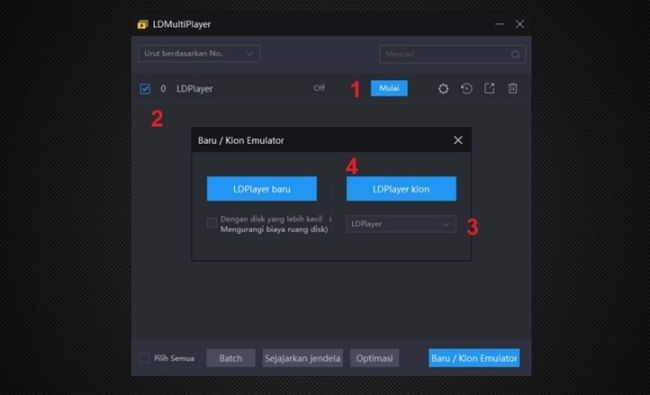The height and width of the screenshot is (395, 650).
Task: Uncheck the LDPlayer instance checkbox
Action: pyautogui.click(x=145, y=89)
